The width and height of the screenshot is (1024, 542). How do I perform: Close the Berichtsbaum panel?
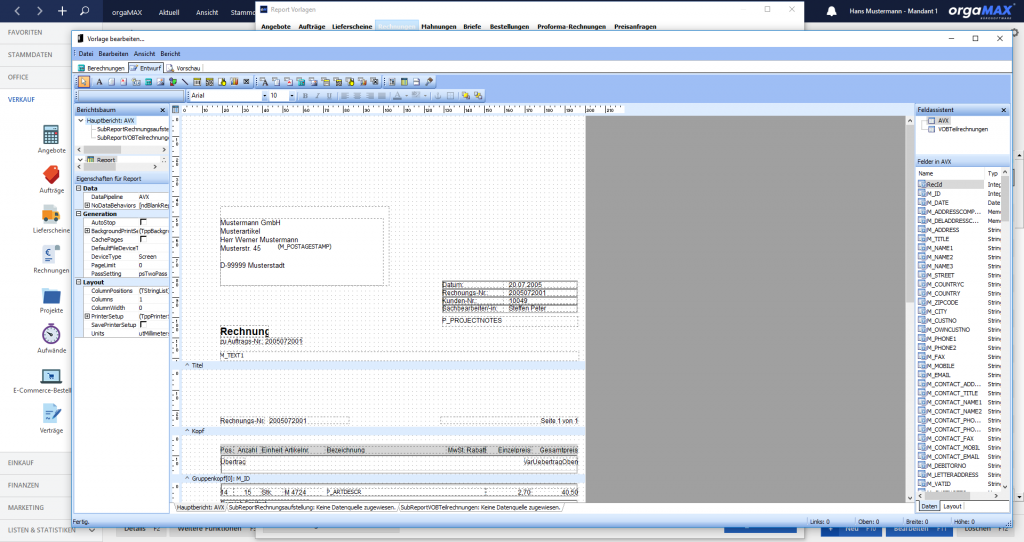click(163, 110)
